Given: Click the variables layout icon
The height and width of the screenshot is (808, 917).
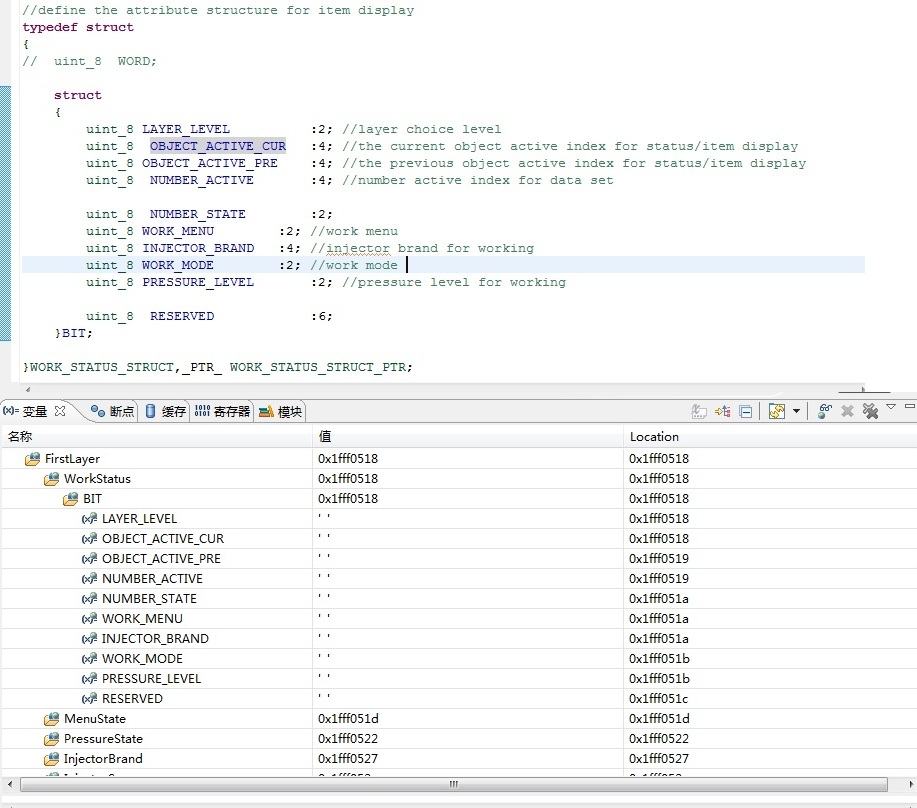Looking at the screenshot, I should (776, 411).
